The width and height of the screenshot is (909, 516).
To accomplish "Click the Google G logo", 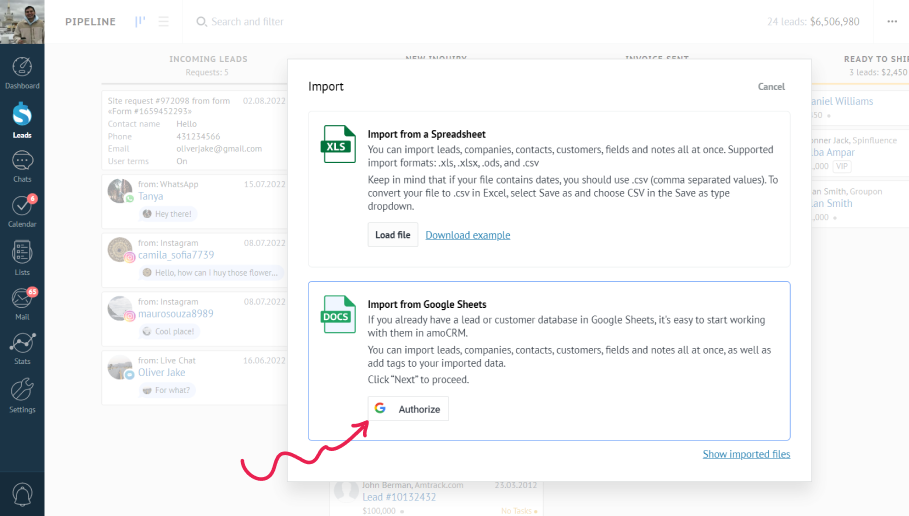I will point(380,408).
